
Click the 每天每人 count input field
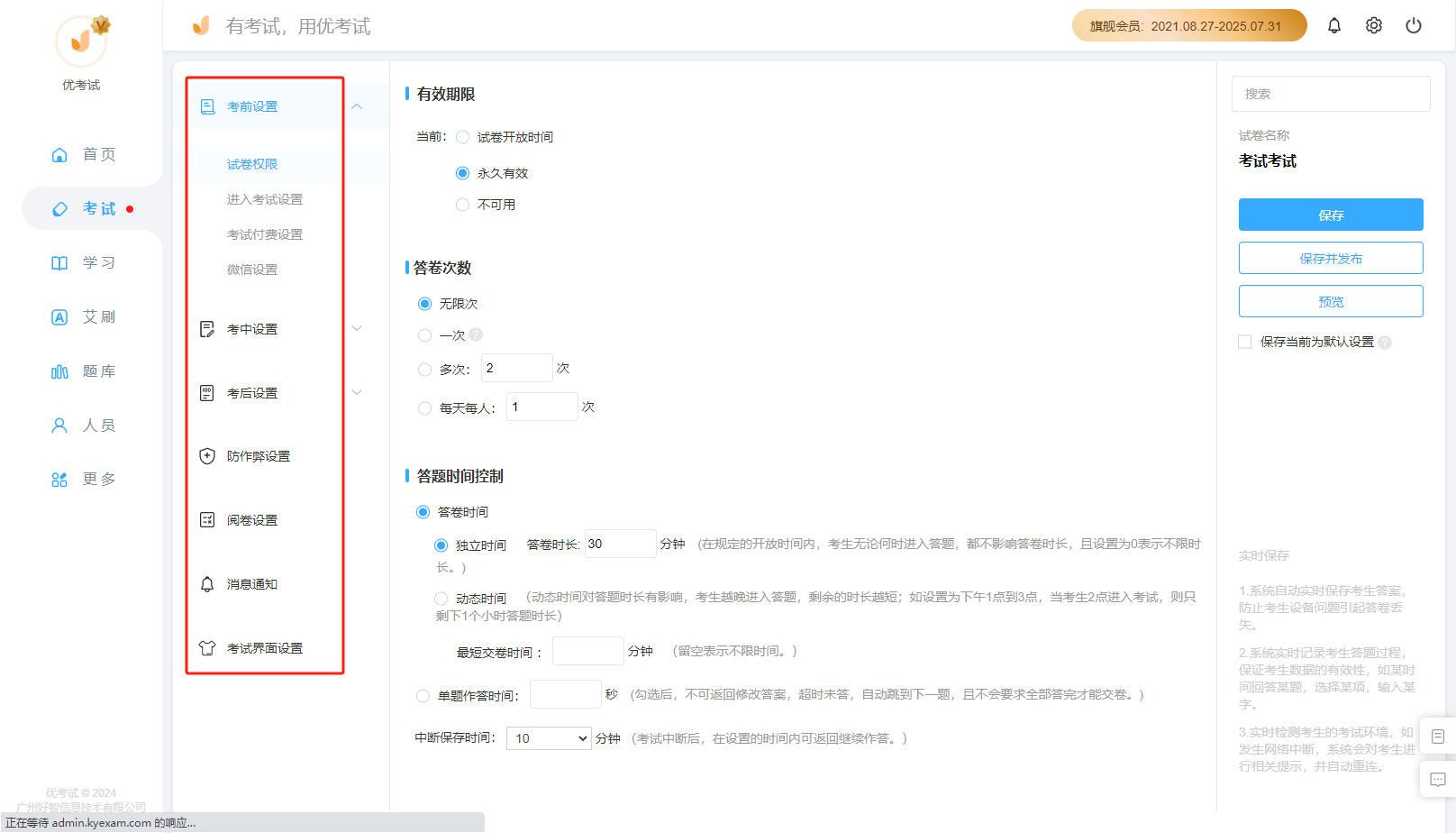tap(542, 407)
